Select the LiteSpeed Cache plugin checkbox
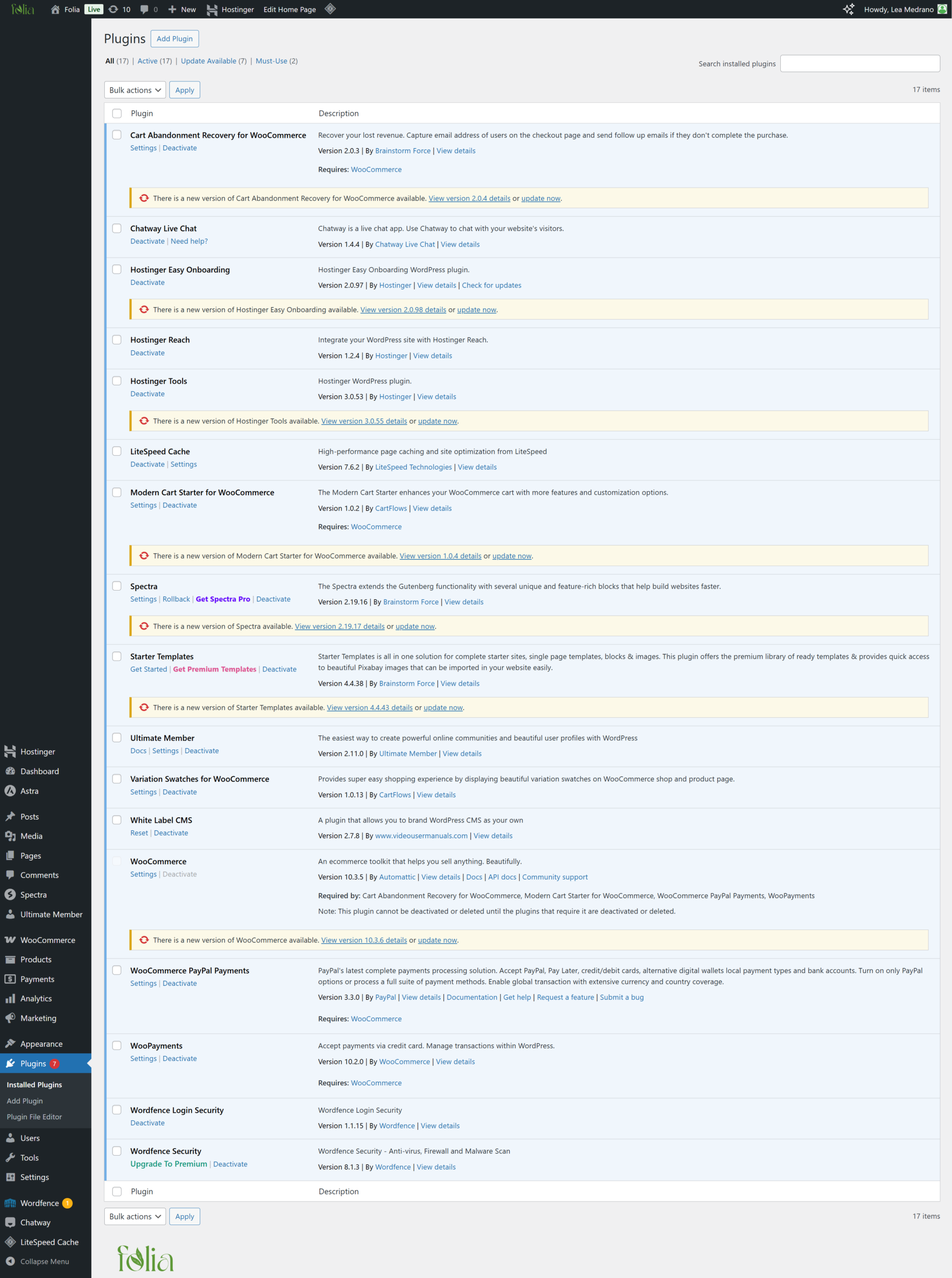952x1278 pixels. click(x=117, y=451)
